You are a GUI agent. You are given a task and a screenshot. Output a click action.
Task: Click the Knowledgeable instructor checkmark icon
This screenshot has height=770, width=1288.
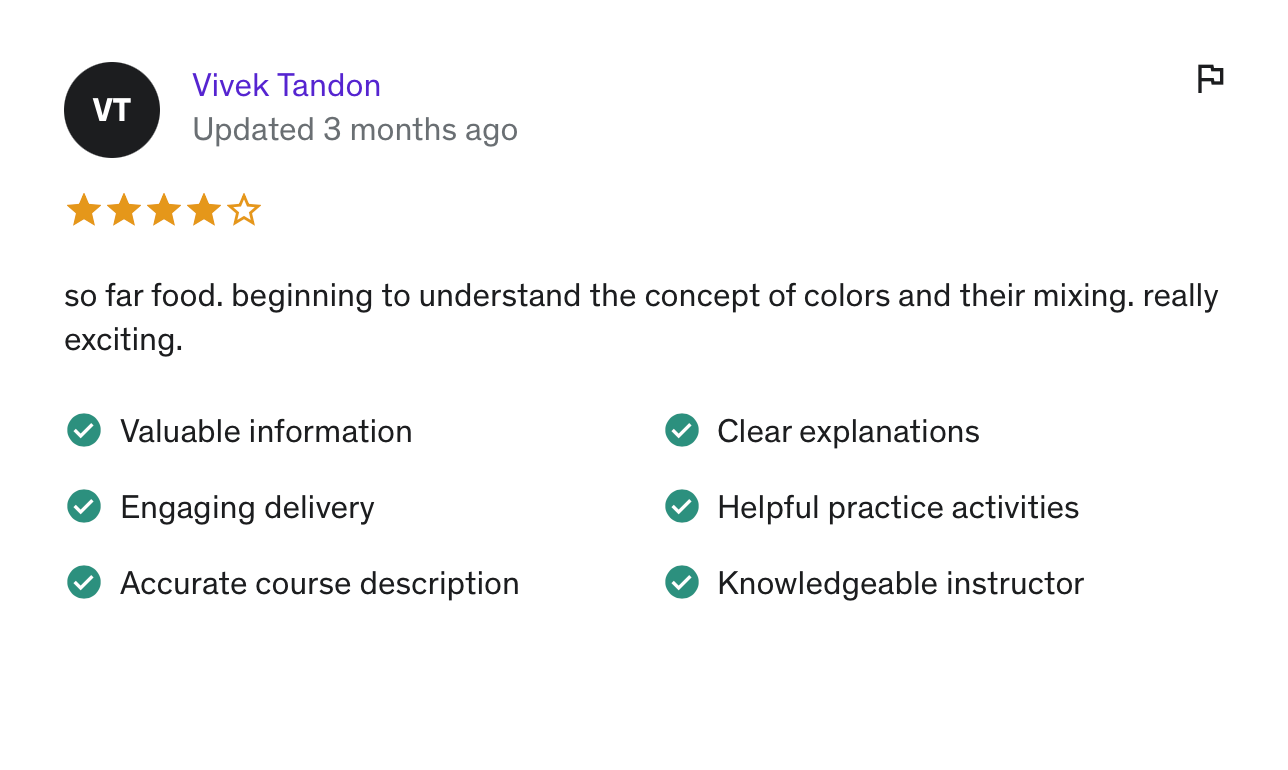click(x=682, y=583)
